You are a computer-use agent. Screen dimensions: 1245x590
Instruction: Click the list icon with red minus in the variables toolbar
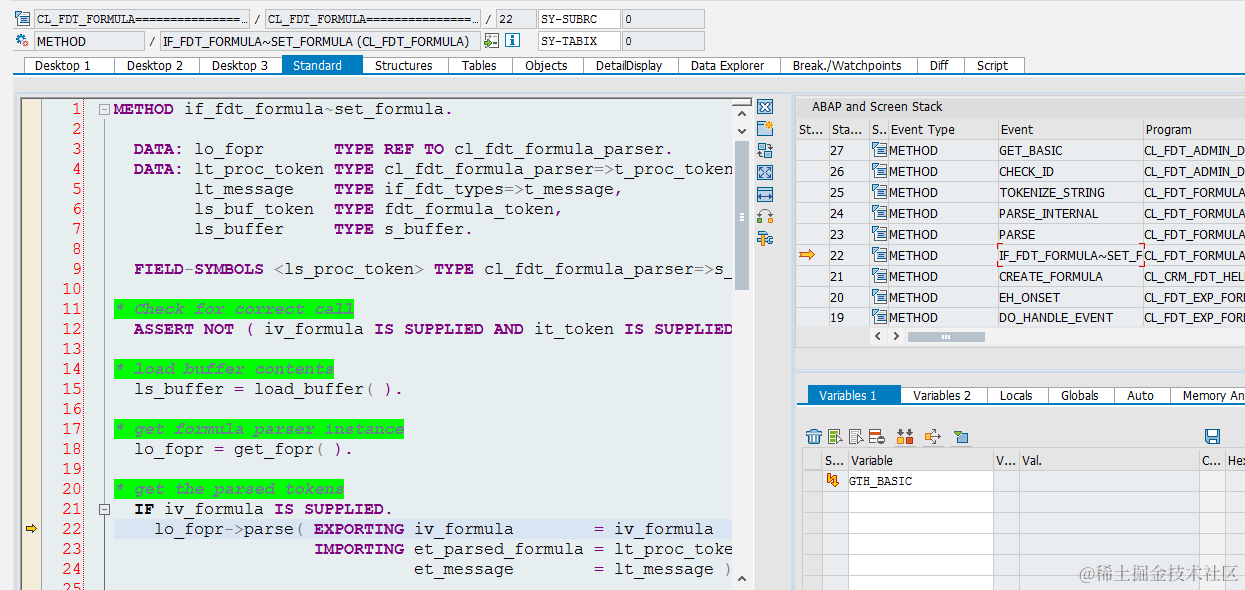pyautogui.click(x=877, y=436)
